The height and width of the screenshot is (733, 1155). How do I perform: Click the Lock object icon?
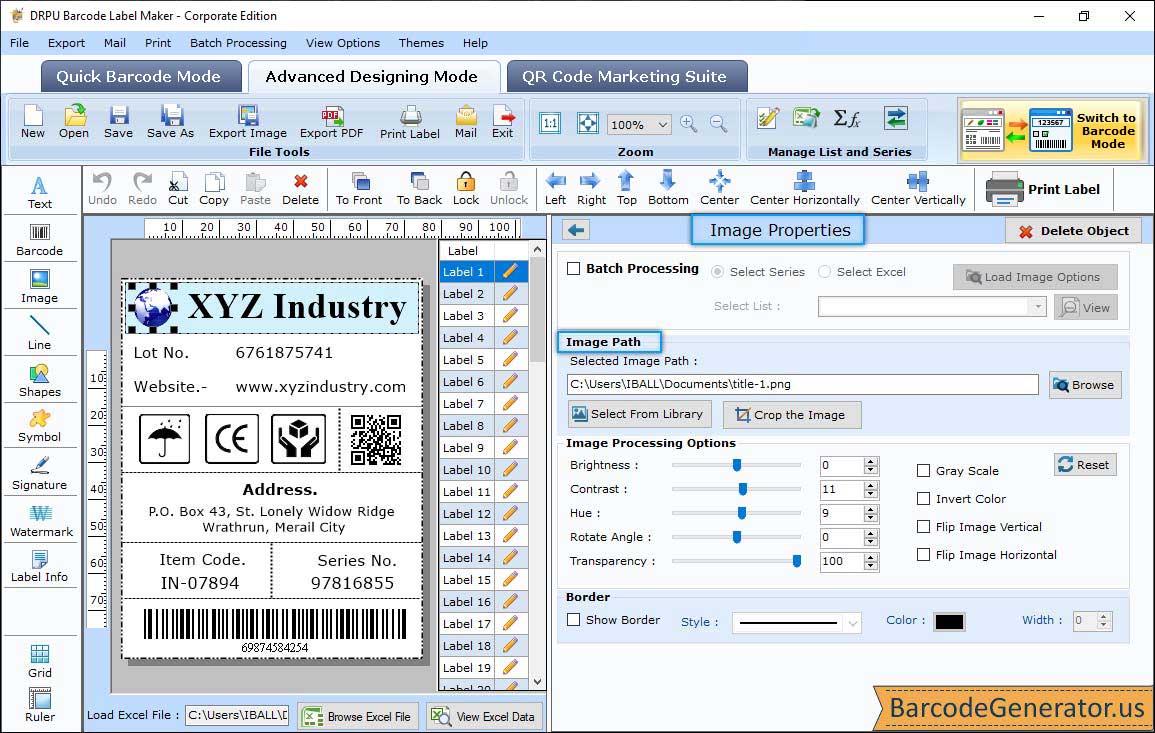point(466,189)
